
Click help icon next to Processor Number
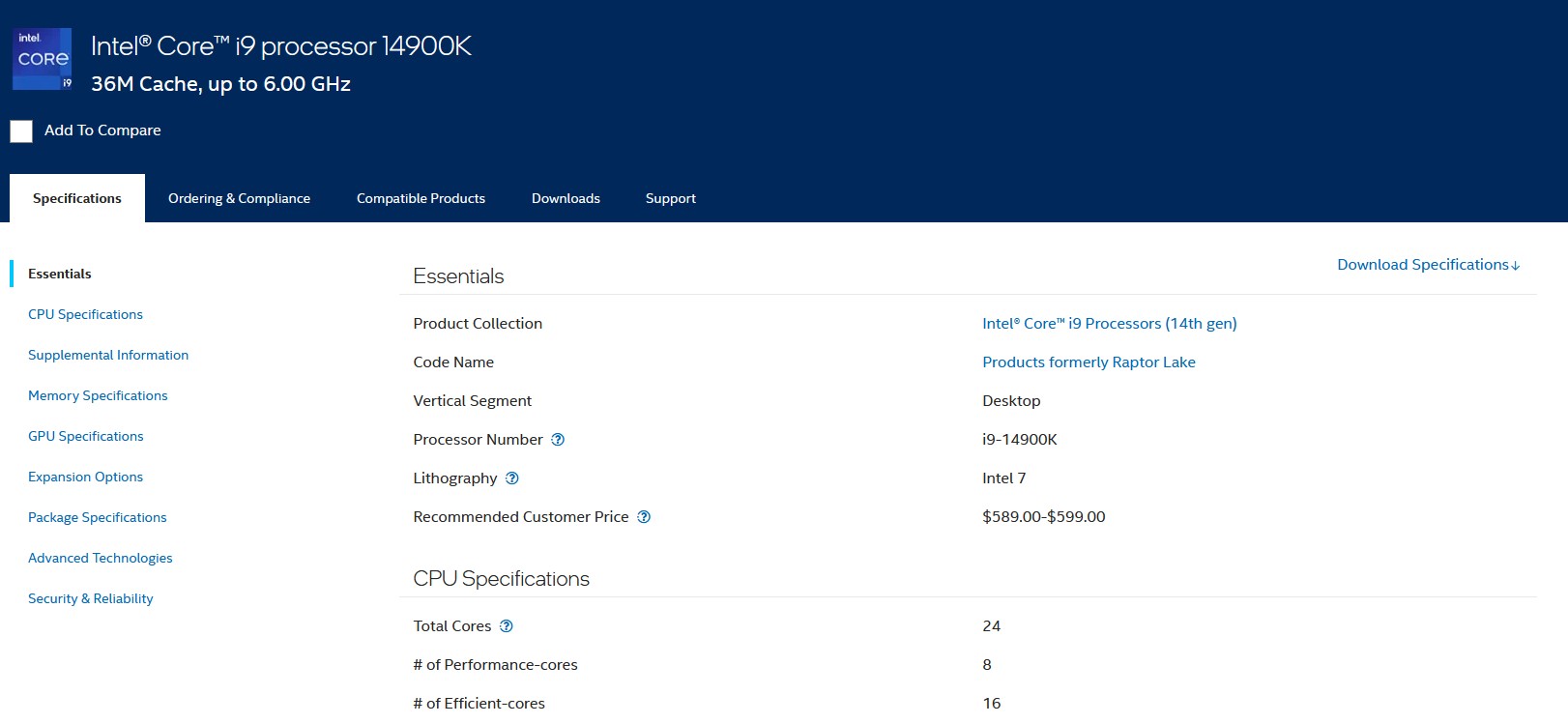click(558, 440)
